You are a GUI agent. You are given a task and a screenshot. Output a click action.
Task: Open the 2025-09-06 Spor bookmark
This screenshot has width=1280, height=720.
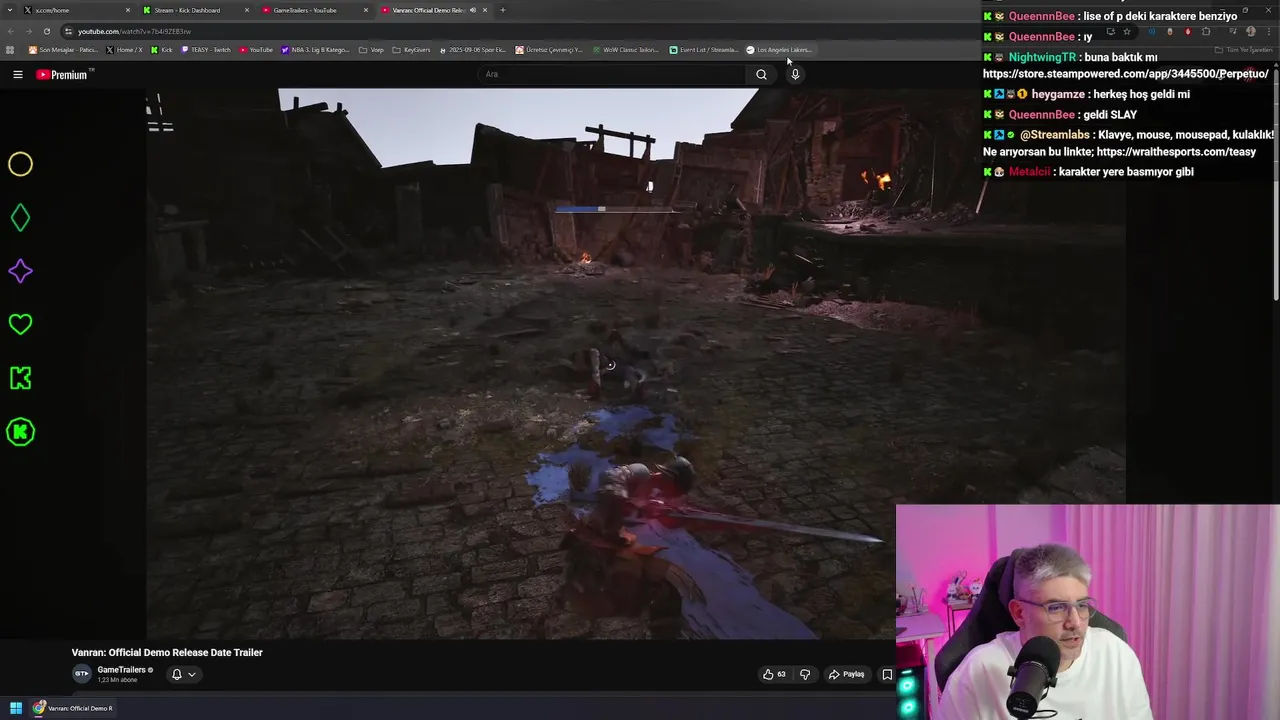pos(473,50)
